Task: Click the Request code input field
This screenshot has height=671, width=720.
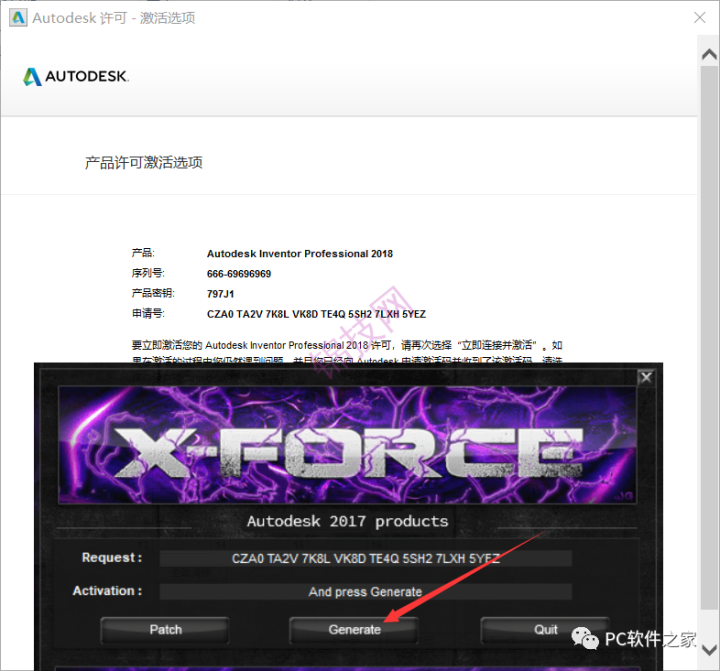Action: point(366,558)
